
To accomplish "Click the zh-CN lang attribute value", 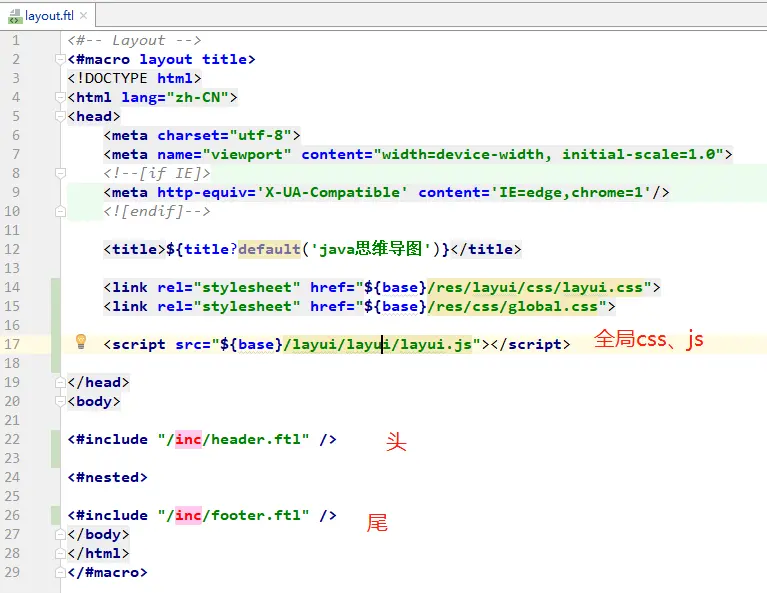I will click(x=198, y=97).
